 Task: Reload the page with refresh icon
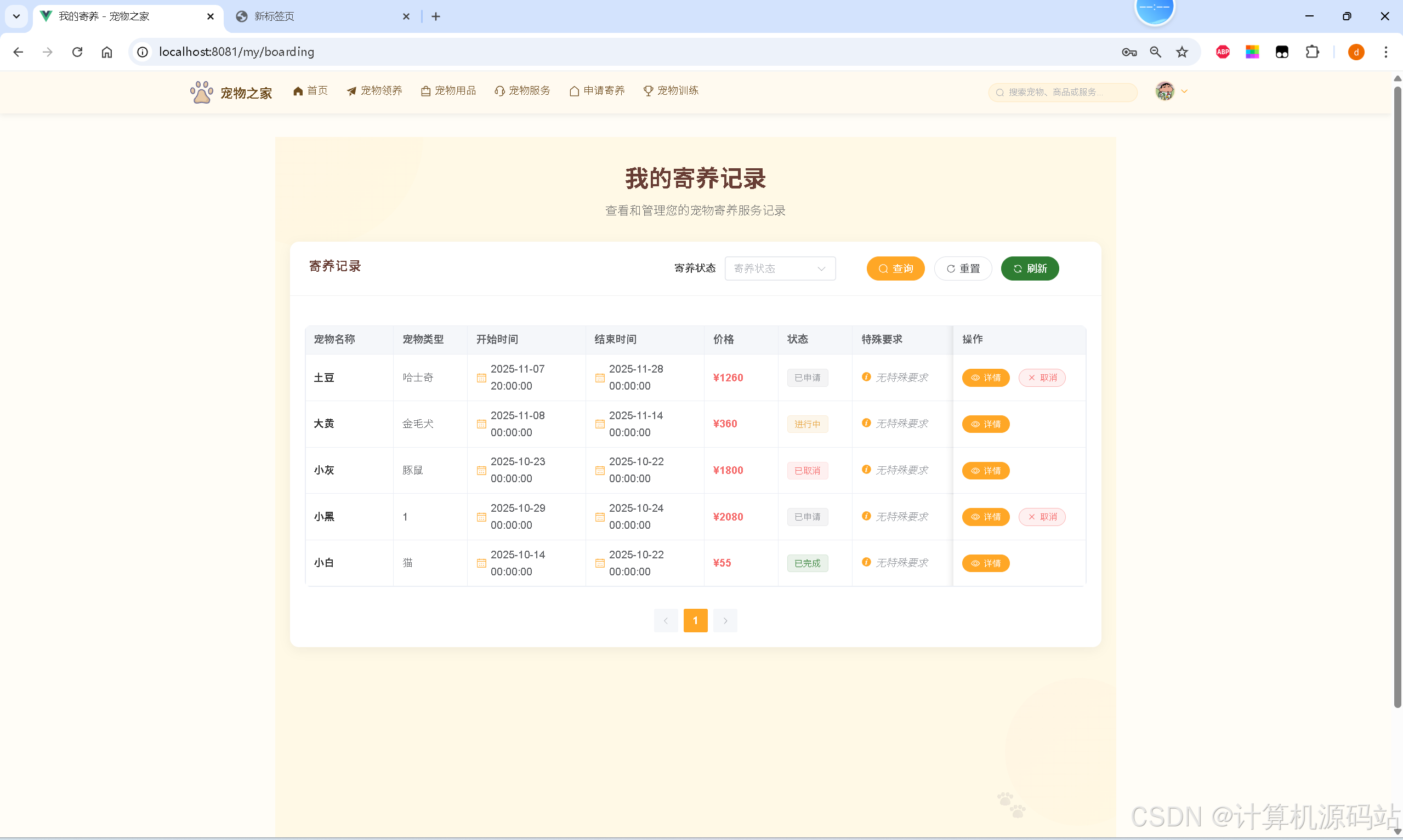[x=77, y=52]
